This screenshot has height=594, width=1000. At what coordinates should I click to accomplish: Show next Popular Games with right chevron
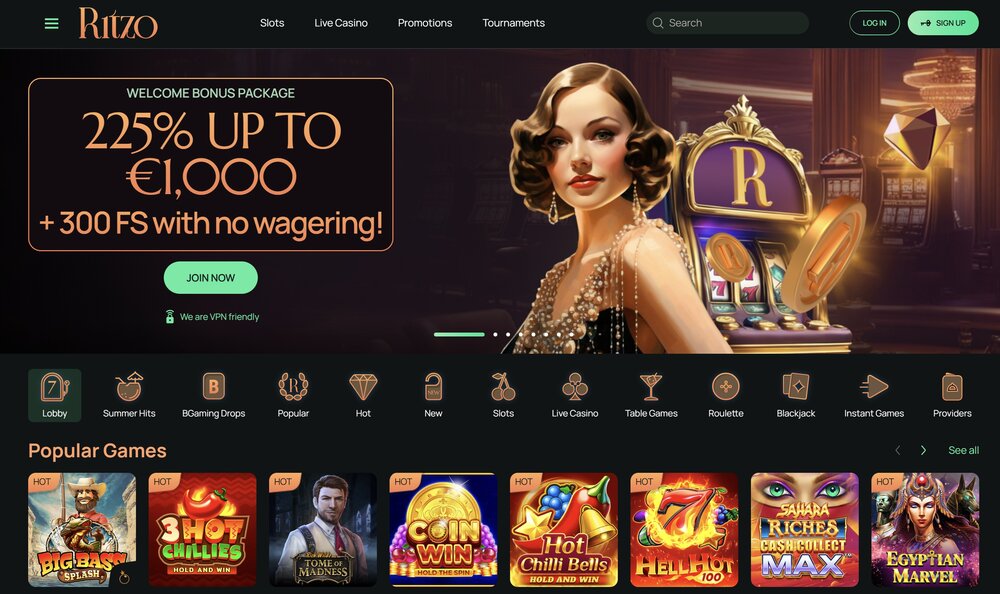point(923,450)
